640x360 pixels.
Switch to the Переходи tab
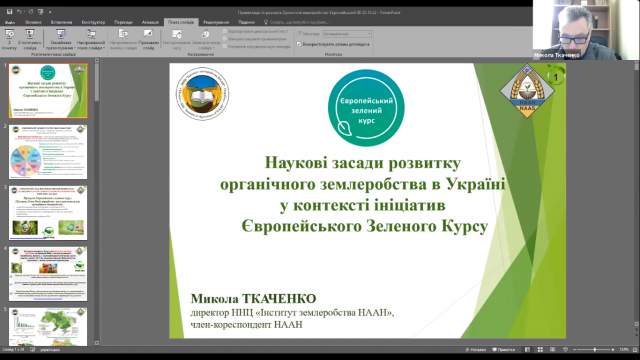(123, 22)
